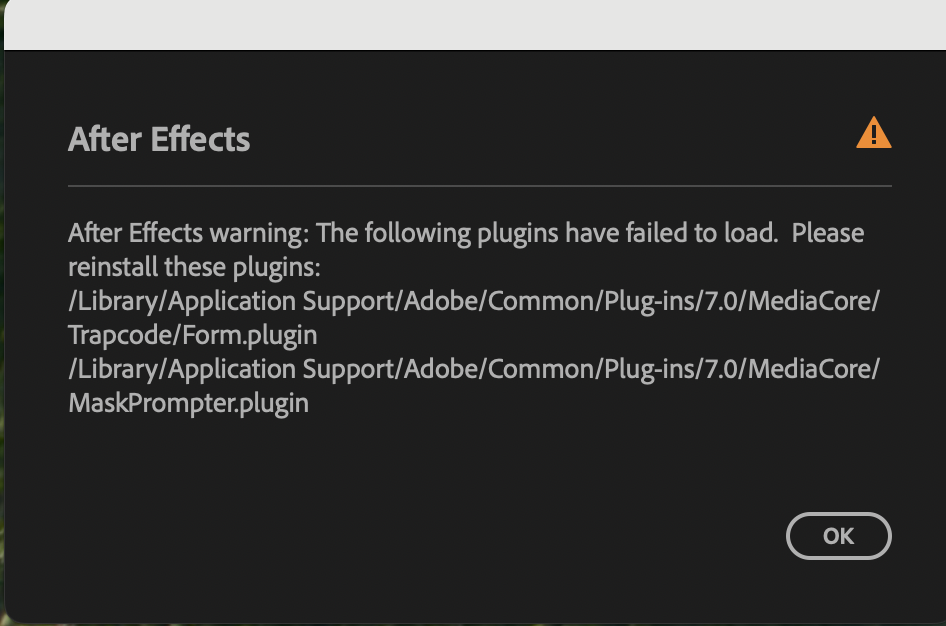The width and height of the screenshot is (946, 626).
Task: Click the word "The" after "warning:"
Action: [337, 233]
